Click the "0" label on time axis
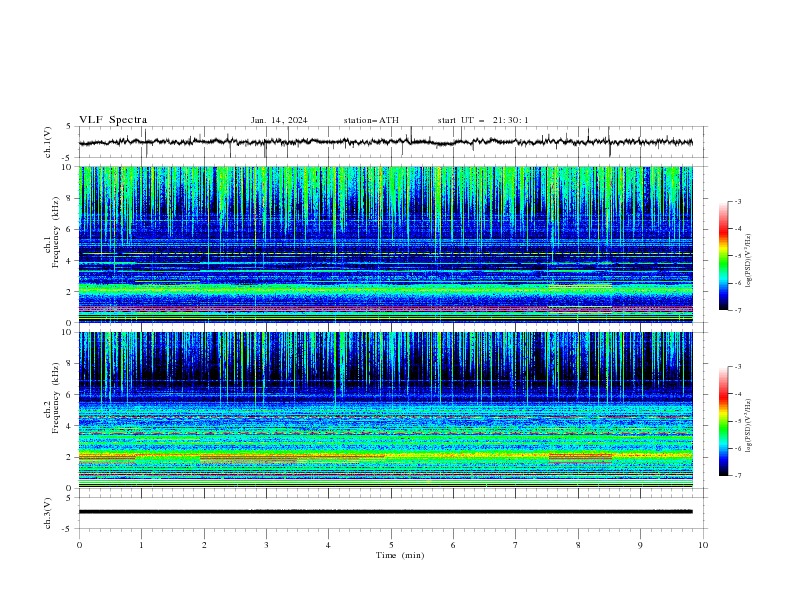This screenshot has height=612, width=792. tap(79, 545)
